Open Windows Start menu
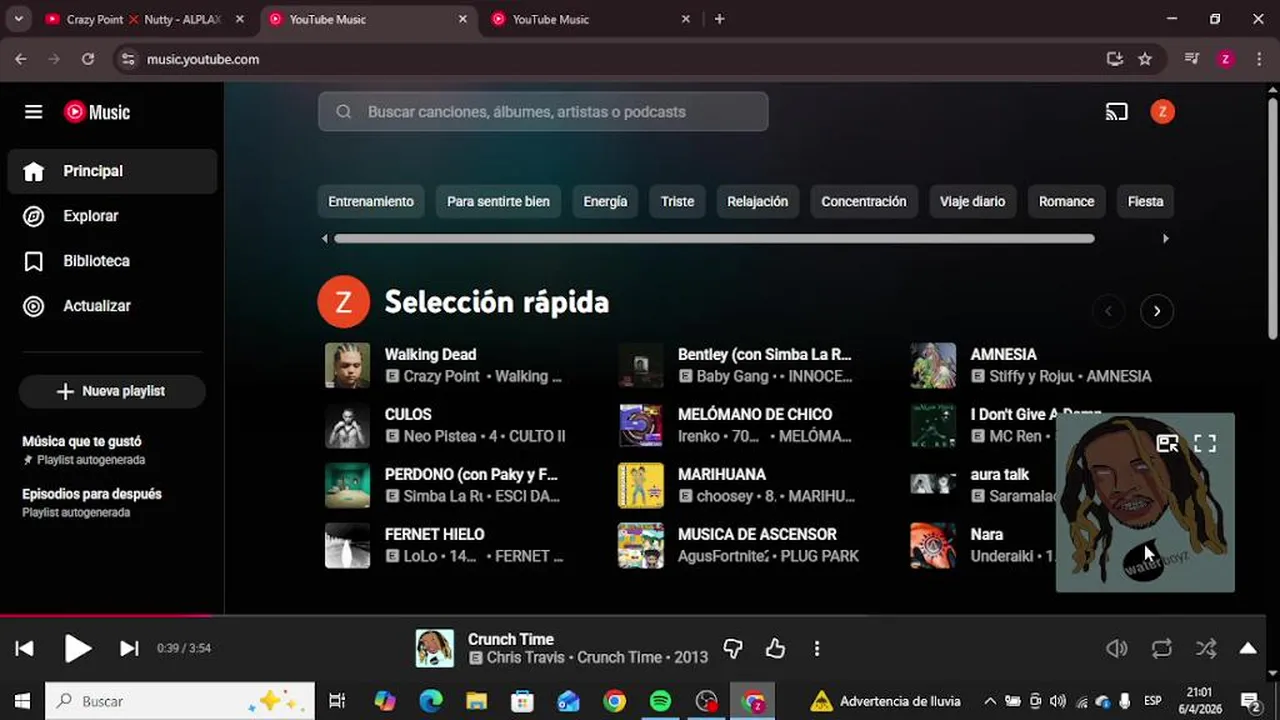This screenshot has height=720, width=1280. click(22, 701)
